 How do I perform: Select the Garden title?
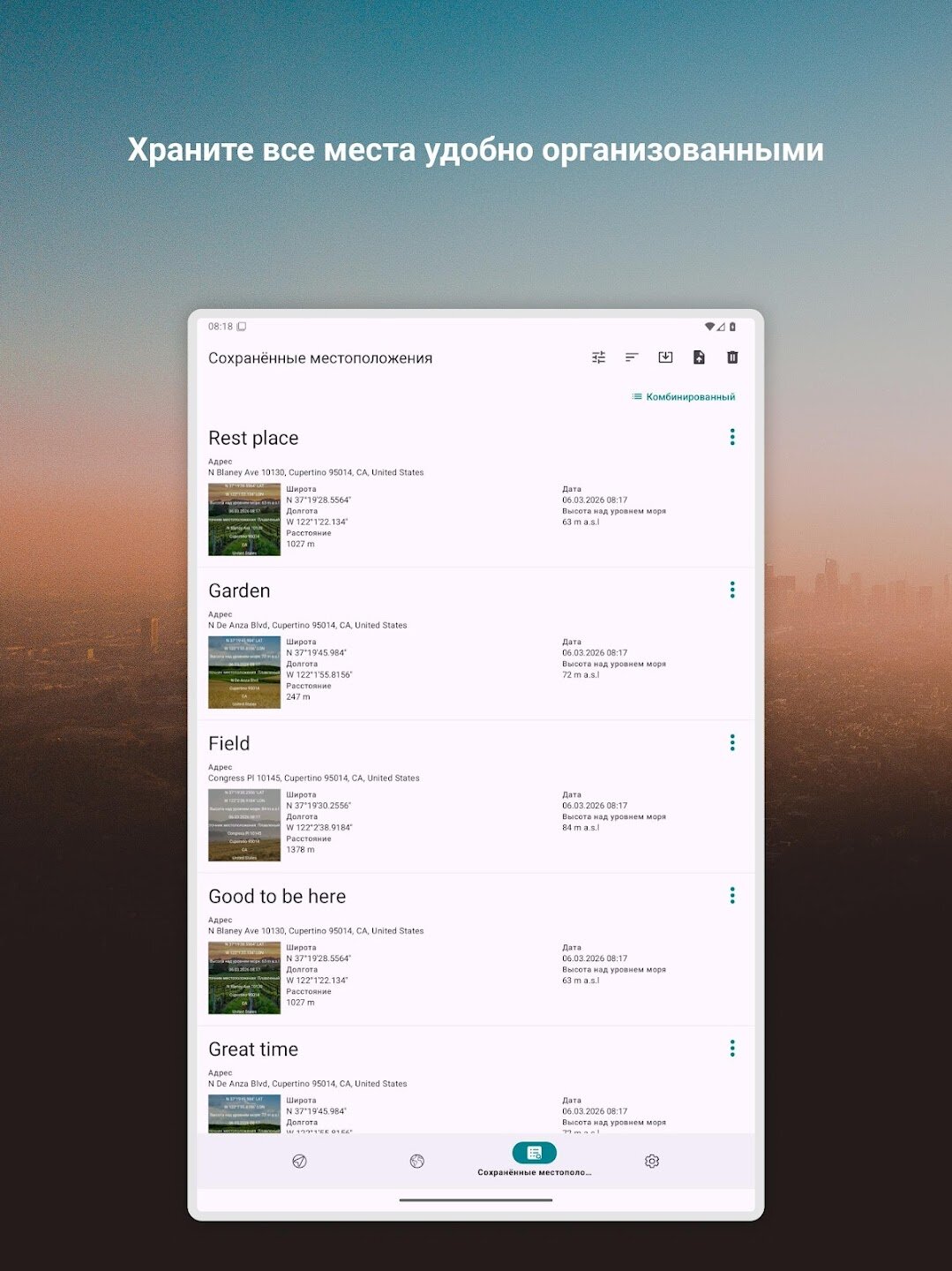click(239, 590)
